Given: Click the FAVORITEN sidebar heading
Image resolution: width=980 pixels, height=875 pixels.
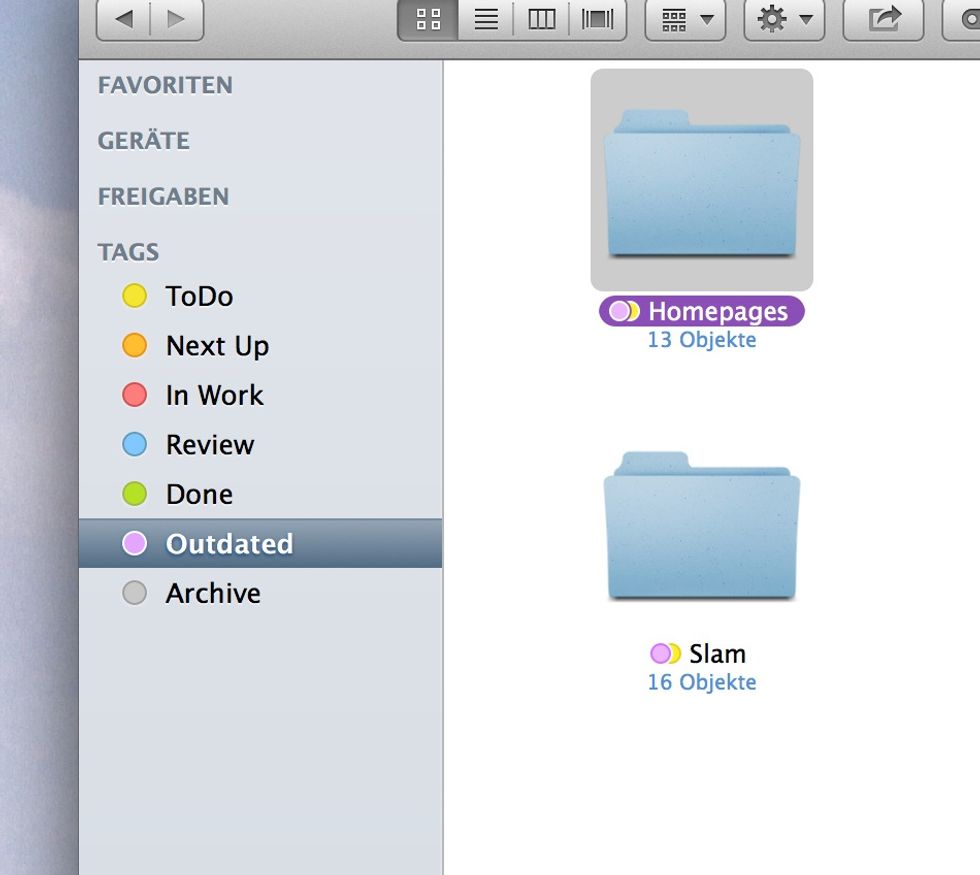Looking at the screenshot, I should [x=165, y=85].
